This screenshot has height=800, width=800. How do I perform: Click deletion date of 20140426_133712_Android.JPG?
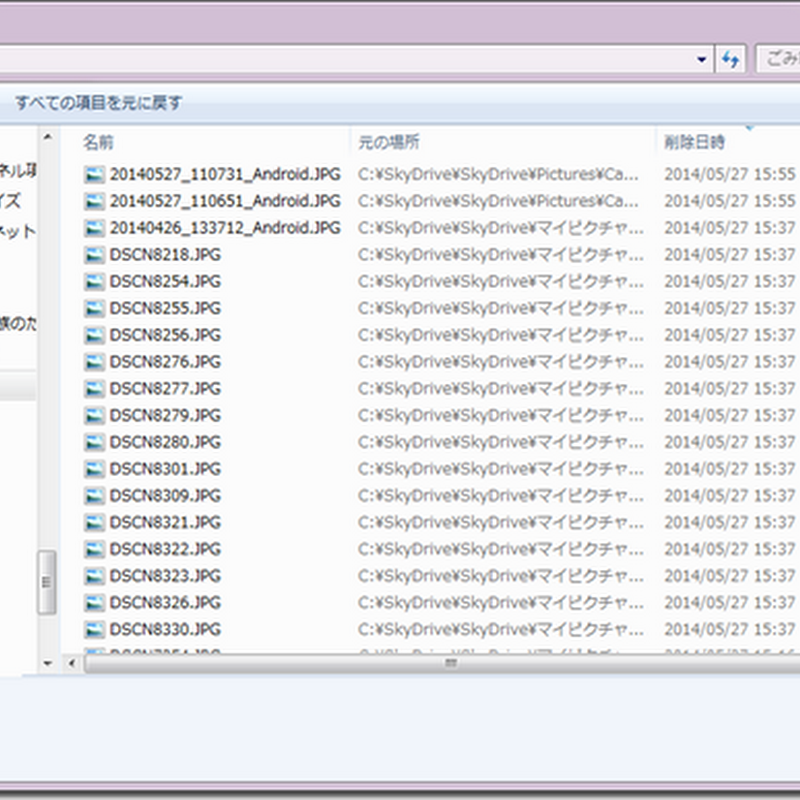pos(730,228)
